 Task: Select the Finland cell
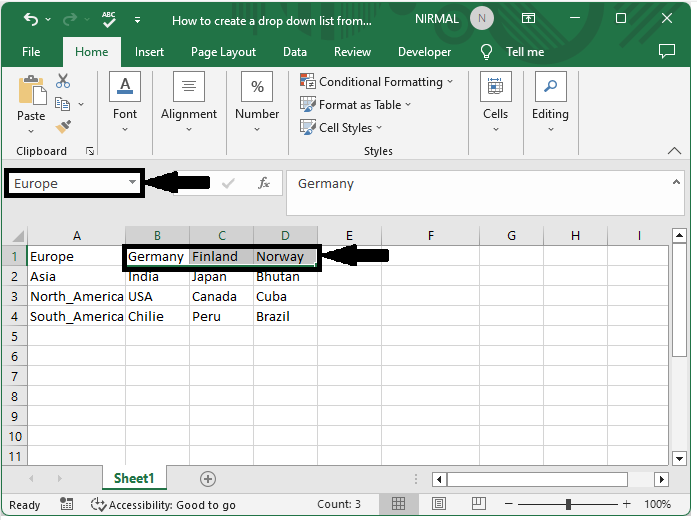221,256
